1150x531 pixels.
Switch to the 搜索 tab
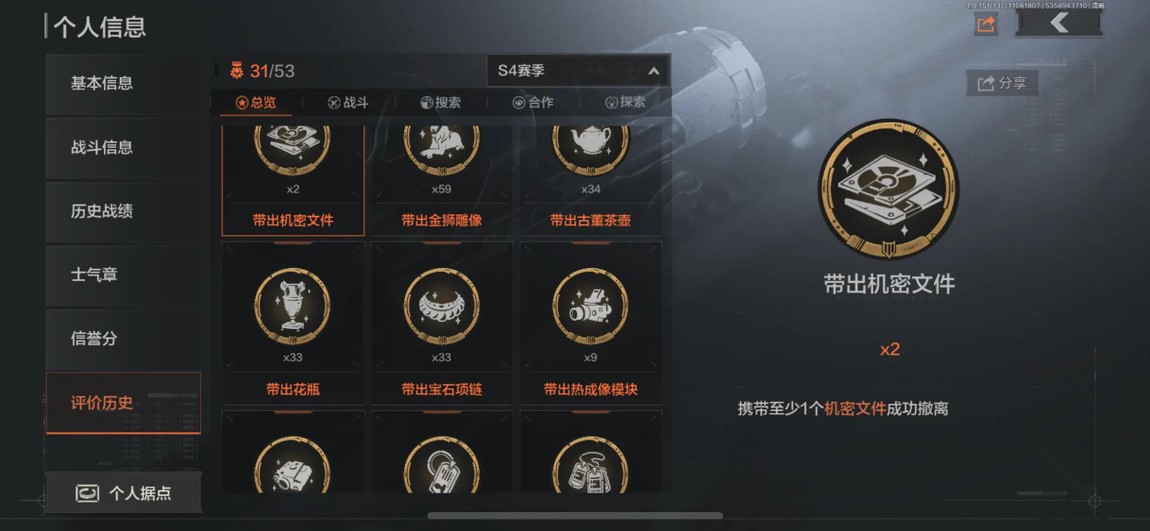441,103
